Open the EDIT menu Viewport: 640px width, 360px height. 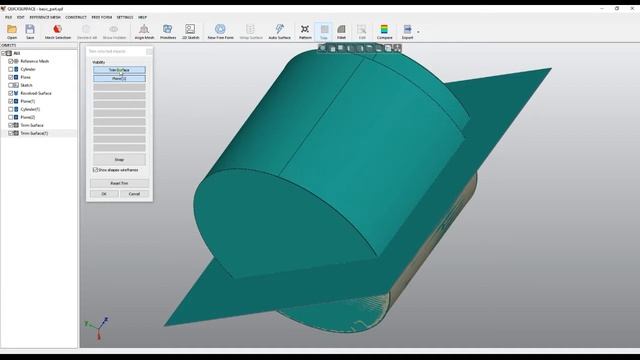coord(20,17)
